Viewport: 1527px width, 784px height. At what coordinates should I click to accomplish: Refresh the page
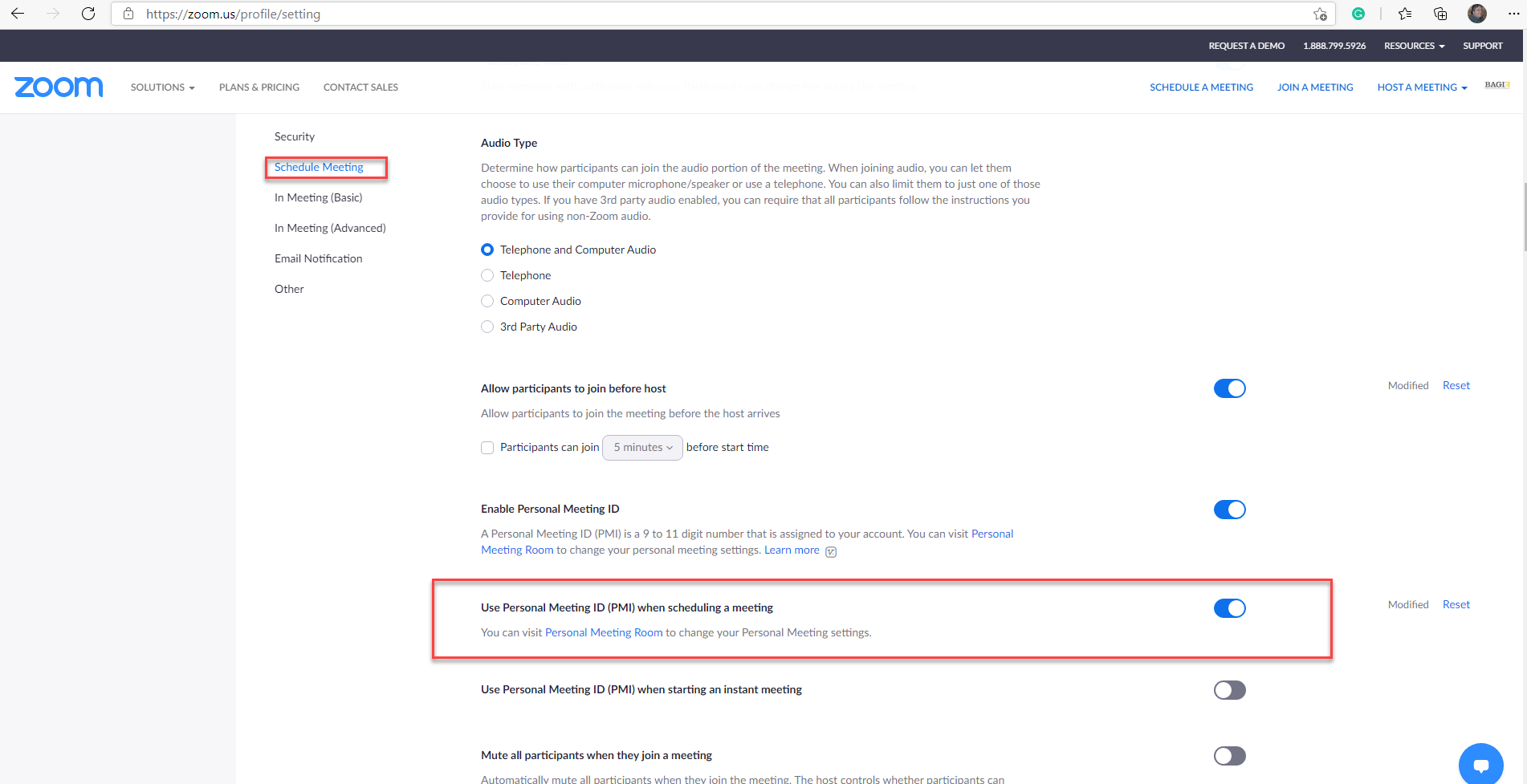point(88,14)
